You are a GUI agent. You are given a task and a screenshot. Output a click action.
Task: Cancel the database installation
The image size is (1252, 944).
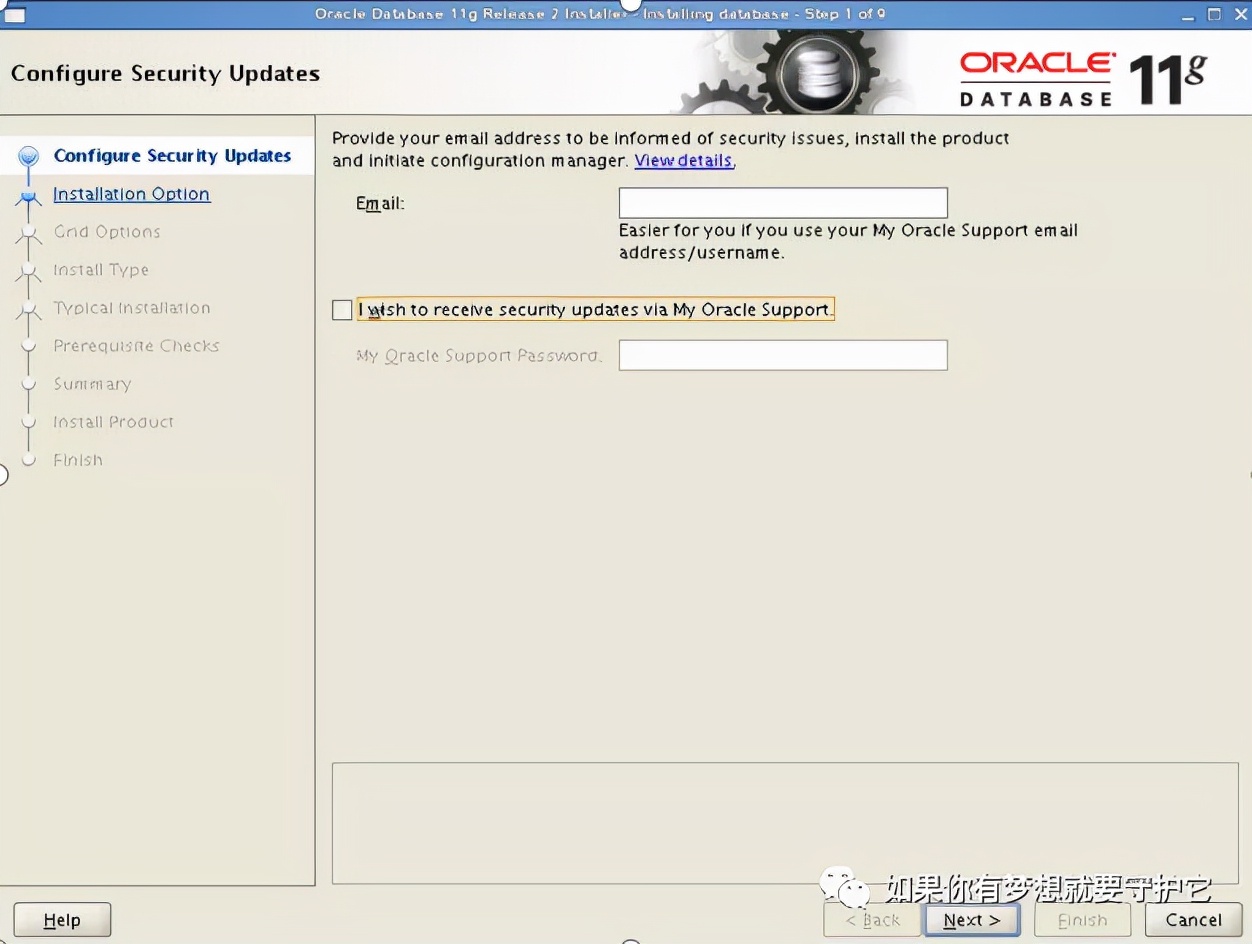pos(1193,920)
